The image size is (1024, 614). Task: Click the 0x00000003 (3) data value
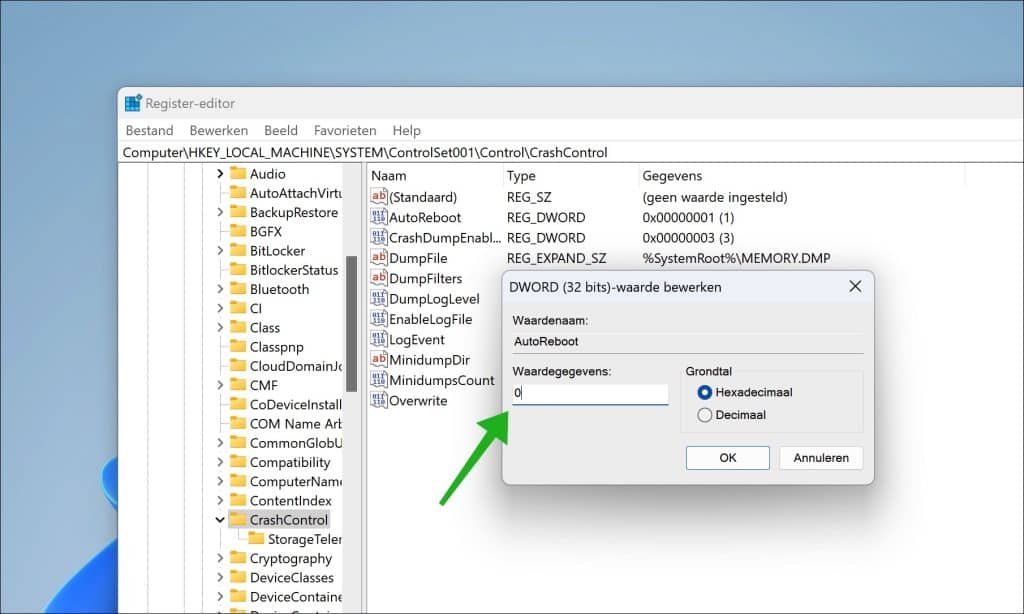coord(688,238)
